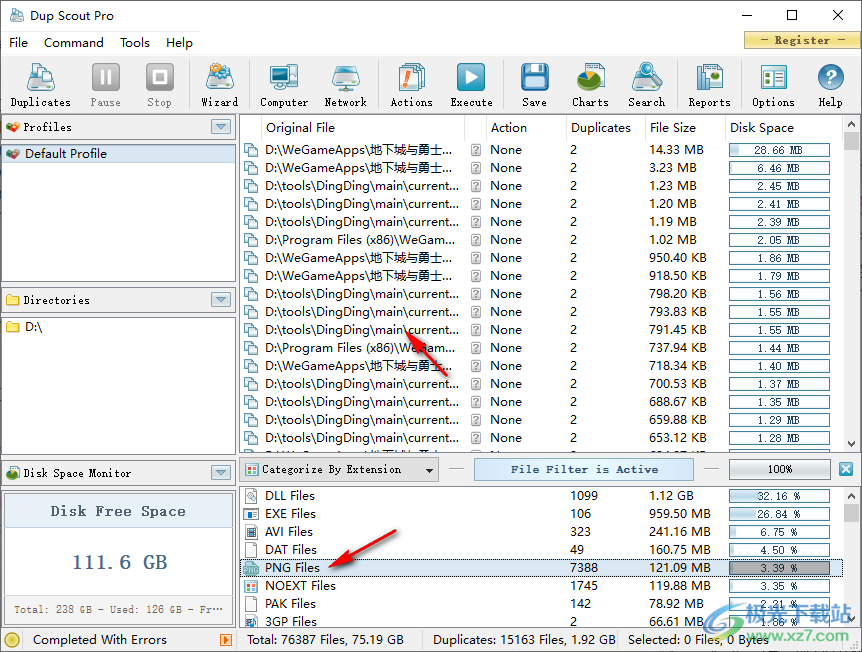Expand the Disk Space Monitor dropdown

(x=221, y=473)
